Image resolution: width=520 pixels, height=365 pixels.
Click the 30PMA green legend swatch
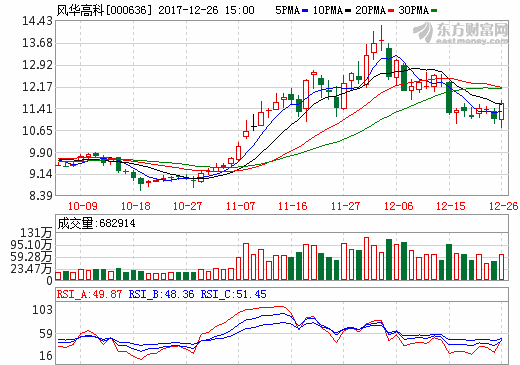[x=434, y=11]
